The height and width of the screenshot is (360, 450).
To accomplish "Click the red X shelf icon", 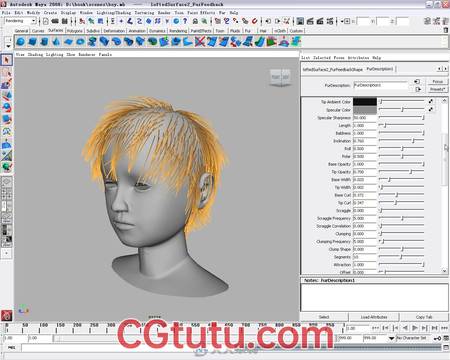I will point(200,42).
